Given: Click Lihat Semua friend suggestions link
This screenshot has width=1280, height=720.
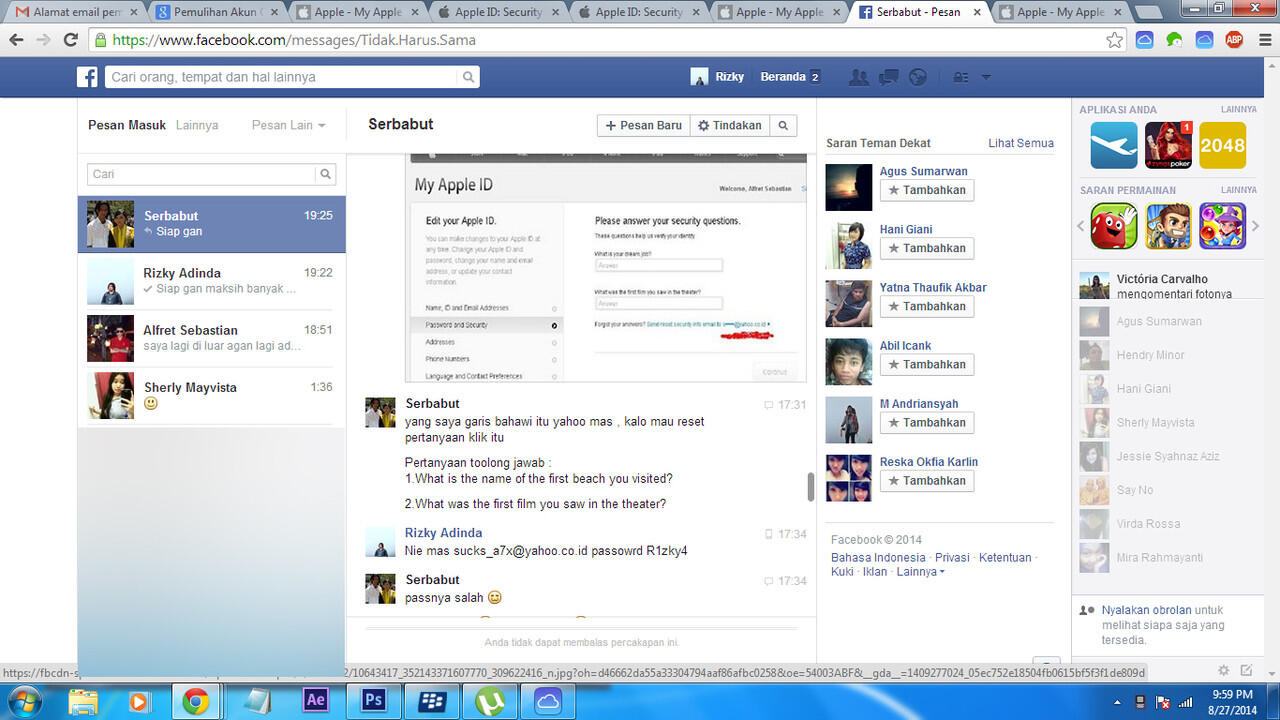Looking at the screenshot, I should pyautogui.click(x=1021, y=143).
